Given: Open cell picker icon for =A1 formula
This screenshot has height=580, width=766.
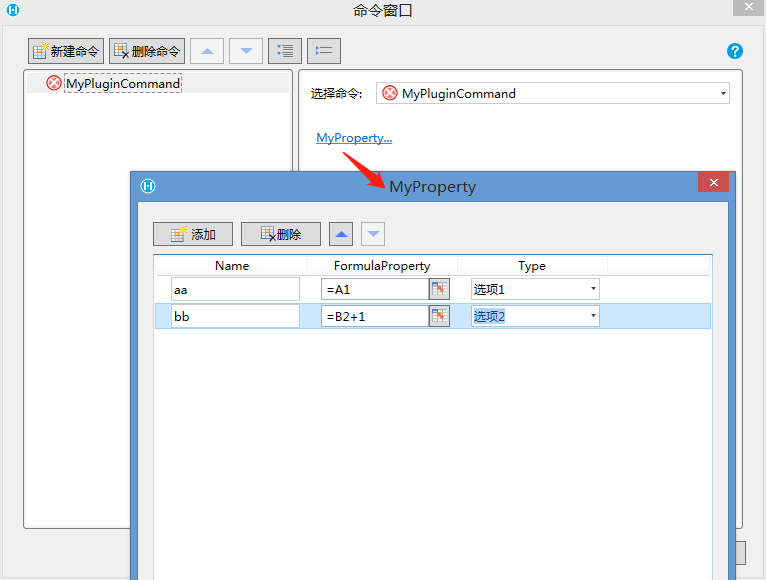Looking at the screenshot, I should [x=439, y=289].
